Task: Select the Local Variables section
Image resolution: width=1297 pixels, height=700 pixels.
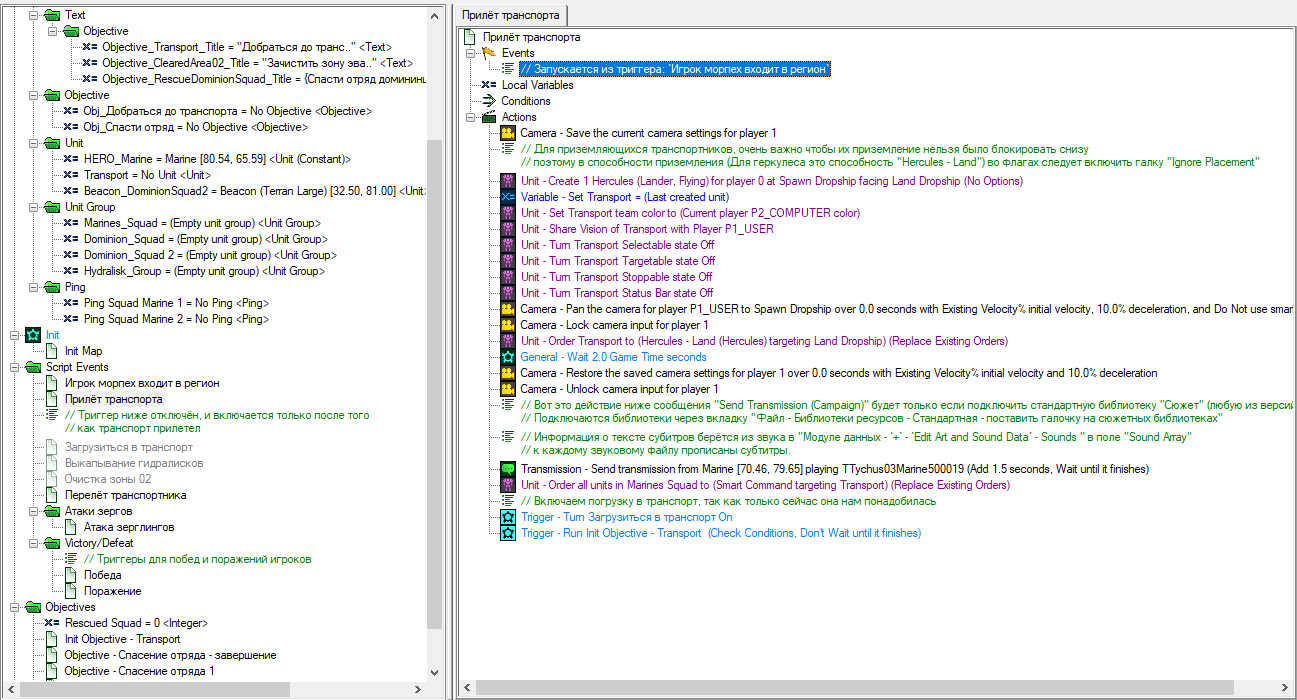Action: click(x=537, y=85)
